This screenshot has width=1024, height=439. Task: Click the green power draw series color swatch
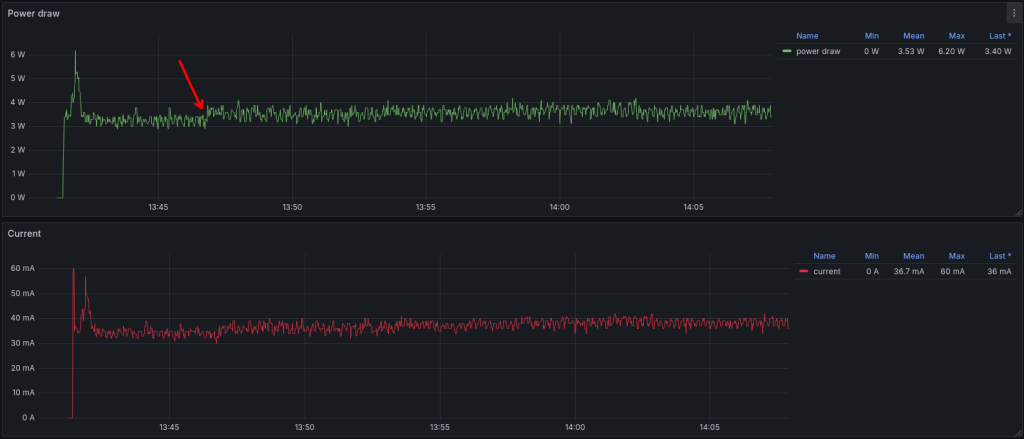788,51
